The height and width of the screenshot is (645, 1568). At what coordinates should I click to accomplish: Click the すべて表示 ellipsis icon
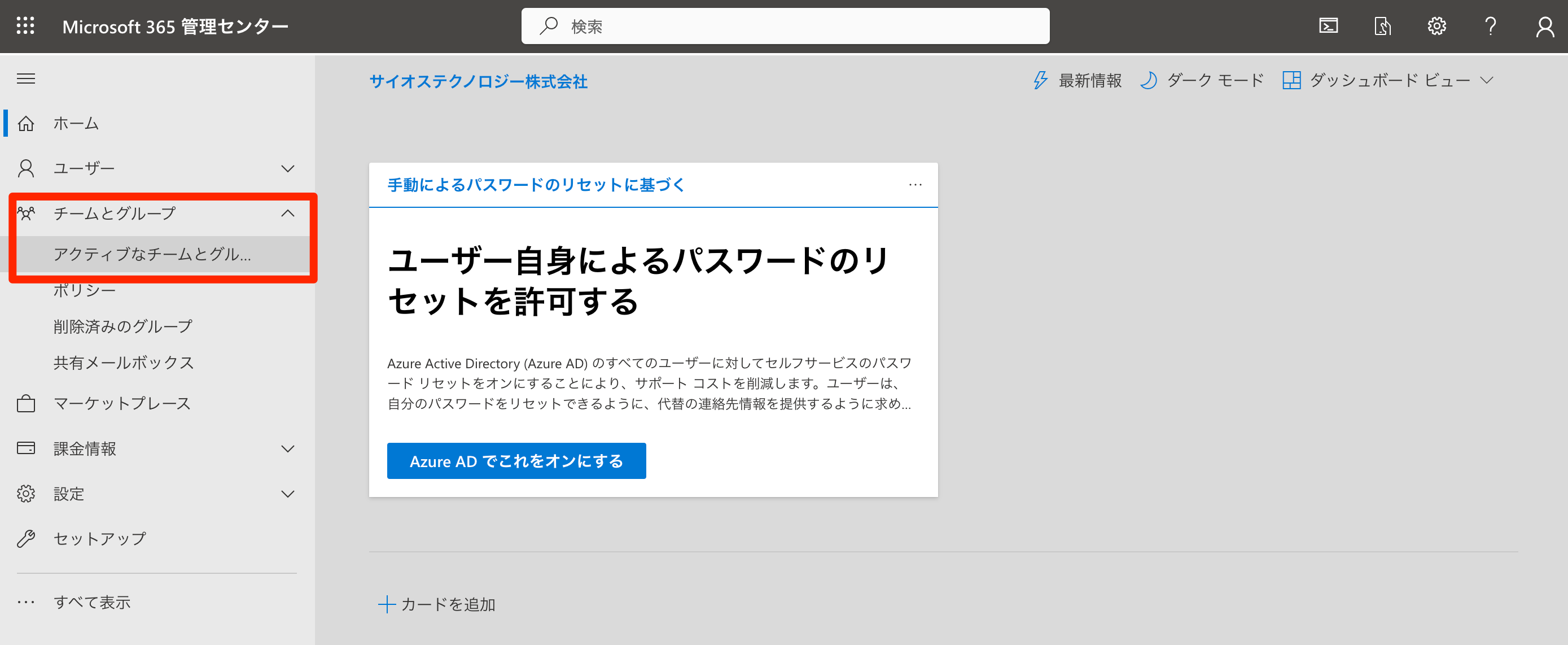[x=25, y=603]
